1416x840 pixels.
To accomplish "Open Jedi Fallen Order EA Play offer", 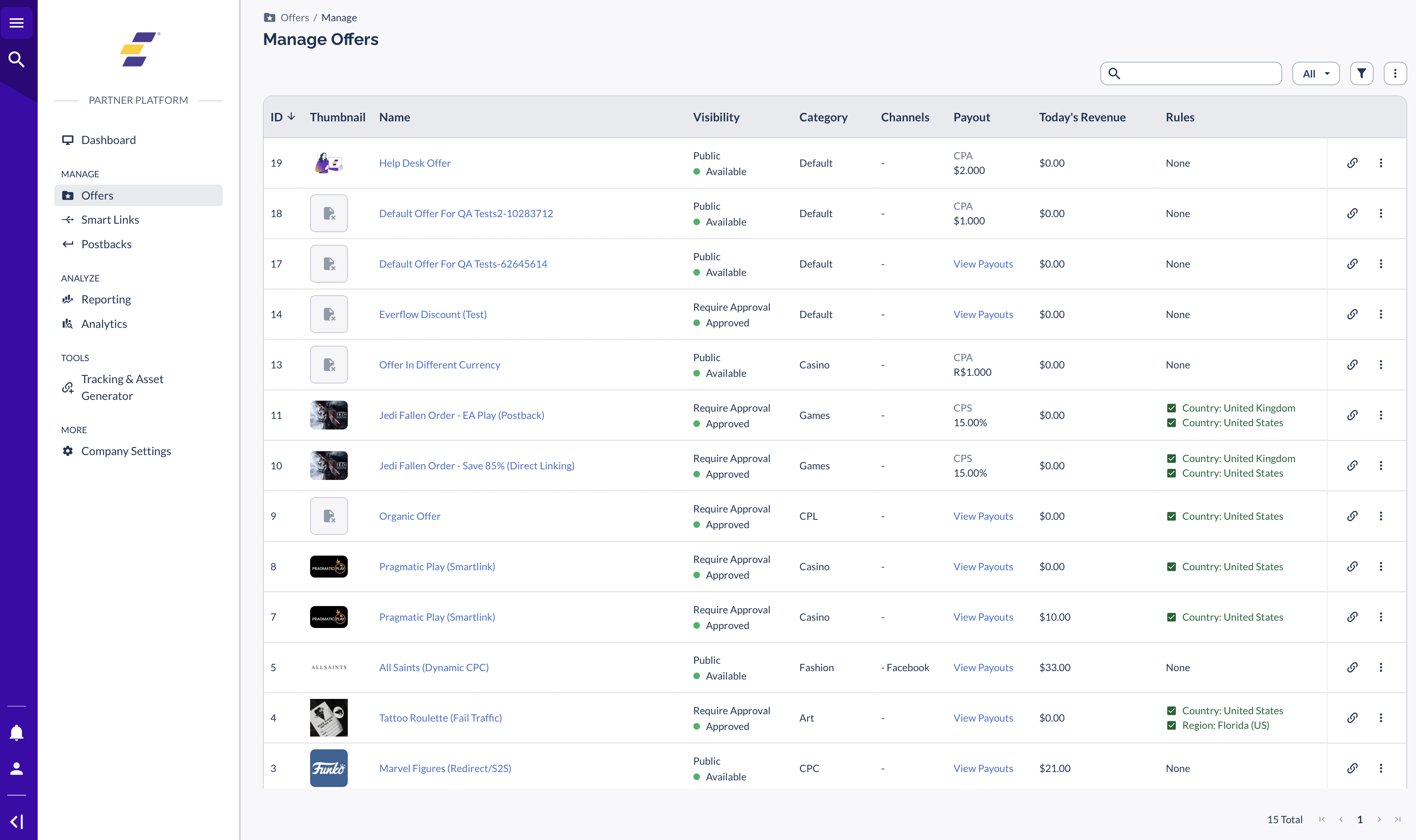I will [x=461, y=415].
